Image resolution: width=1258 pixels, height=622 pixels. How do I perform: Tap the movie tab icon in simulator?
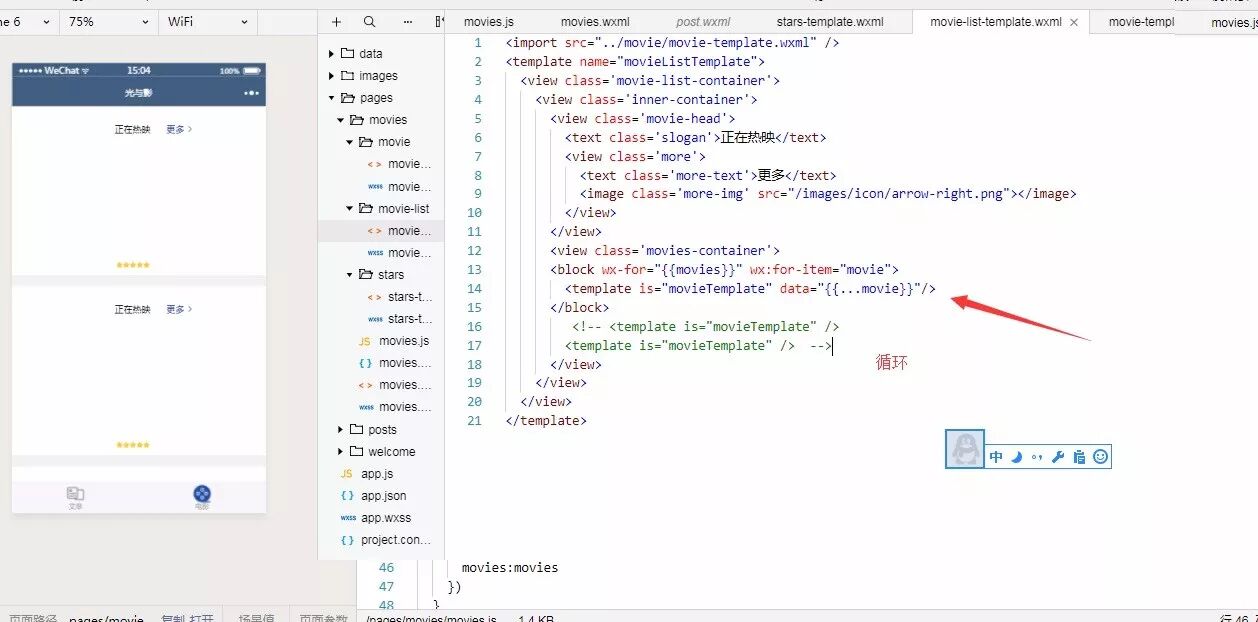[x=202, y=494]
